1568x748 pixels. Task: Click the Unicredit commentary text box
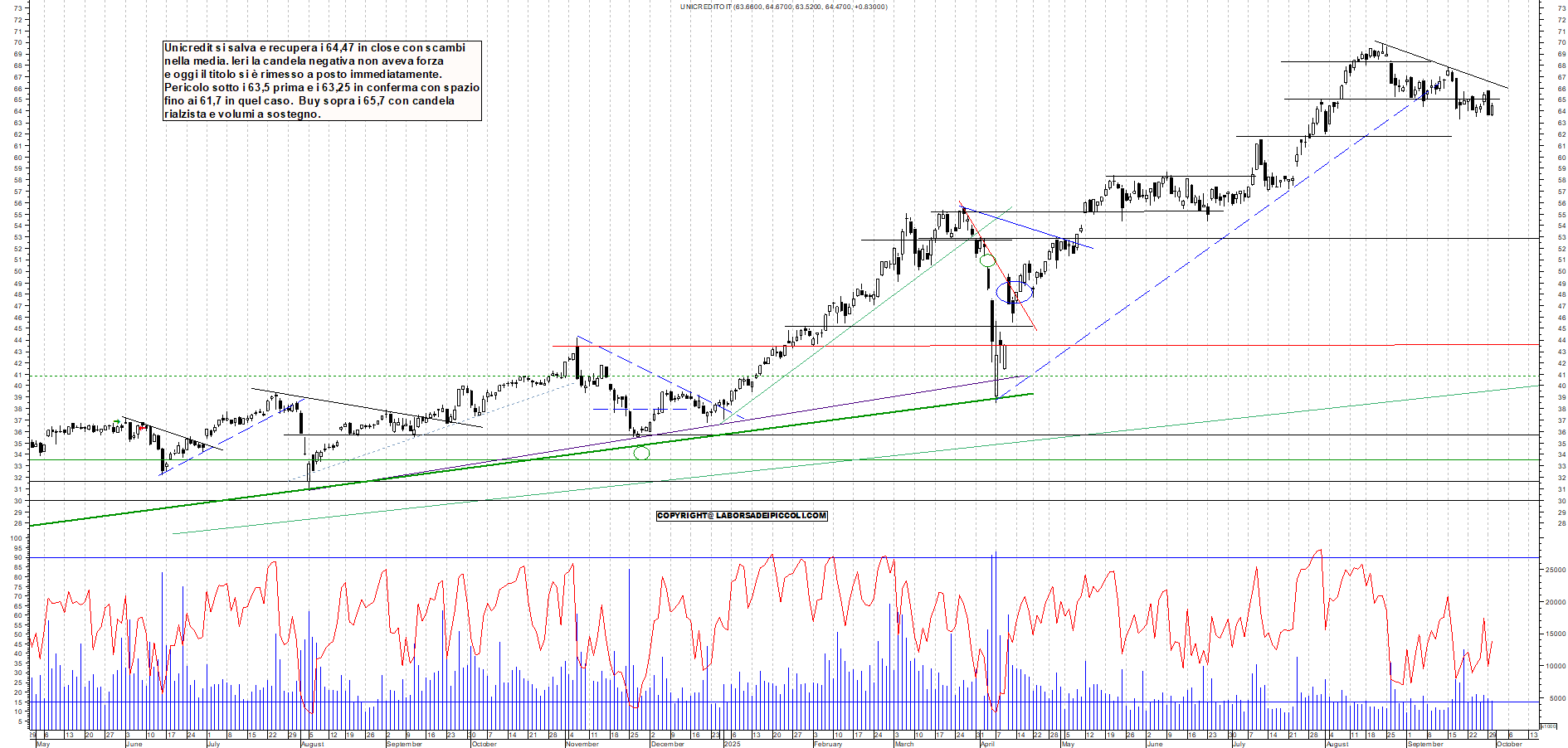point(322,81)
